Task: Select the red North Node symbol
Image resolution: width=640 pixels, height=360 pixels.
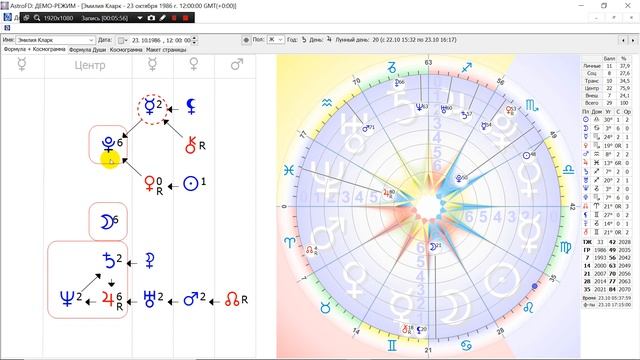Action: [x=232, y=299]
